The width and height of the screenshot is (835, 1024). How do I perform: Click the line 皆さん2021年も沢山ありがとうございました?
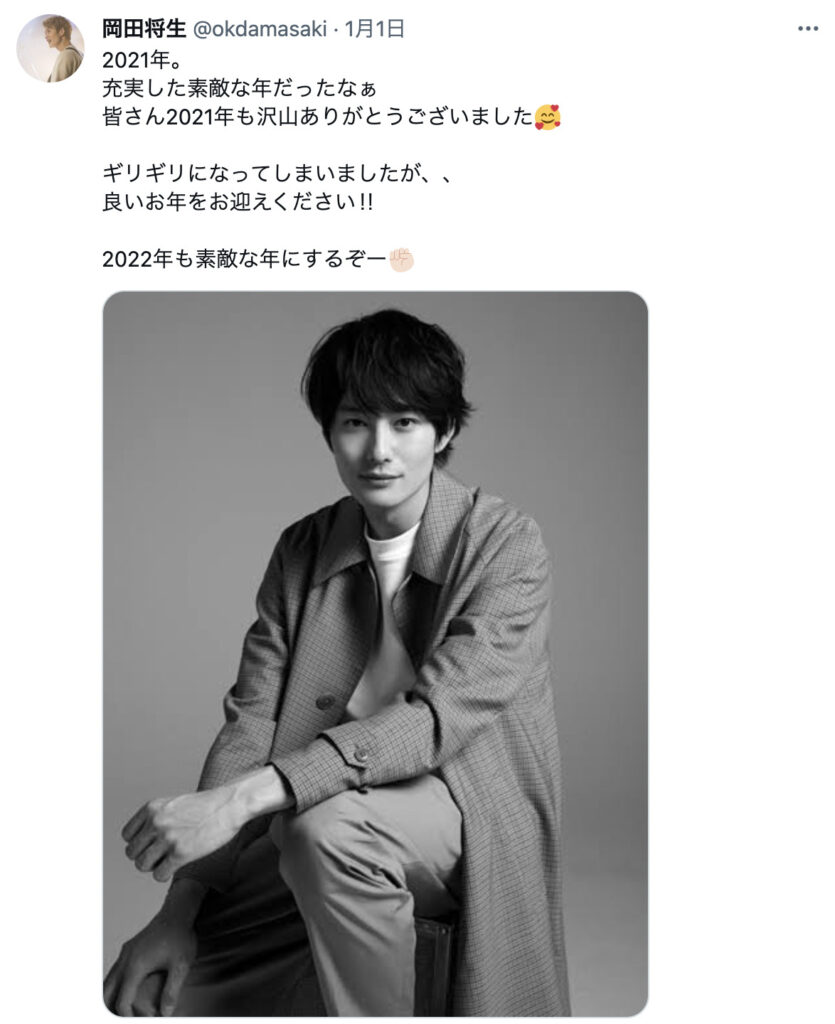tap(318, 117)
